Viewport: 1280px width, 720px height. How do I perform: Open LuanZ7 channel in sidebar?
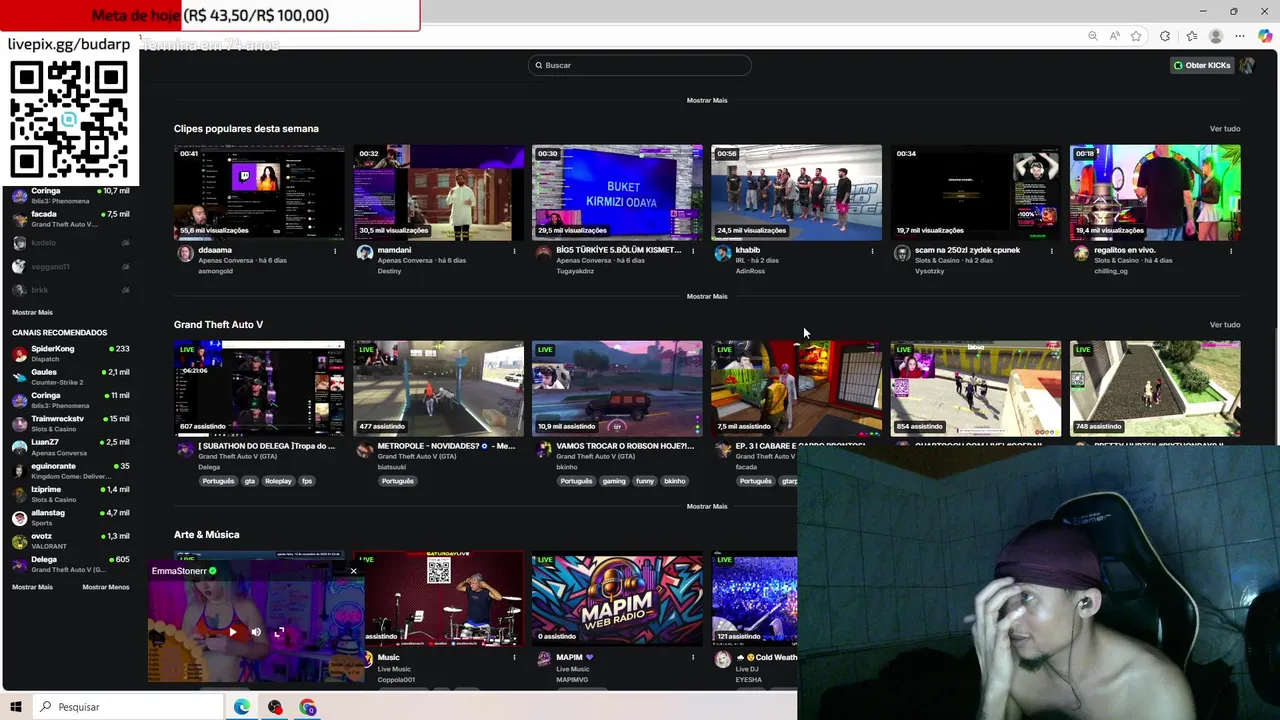click(x=70, y=447)
